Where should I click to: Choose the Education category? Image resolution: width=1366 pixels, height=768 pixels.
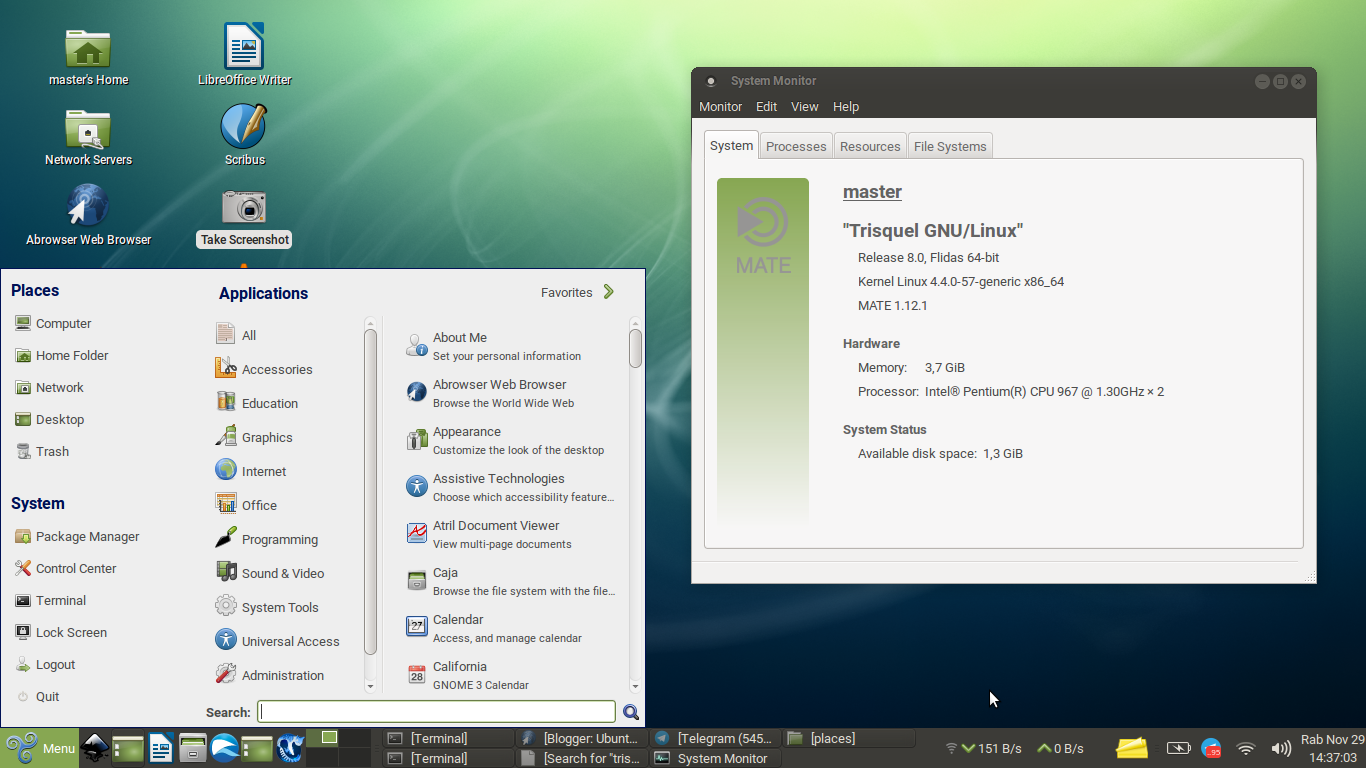pos(287,403)
